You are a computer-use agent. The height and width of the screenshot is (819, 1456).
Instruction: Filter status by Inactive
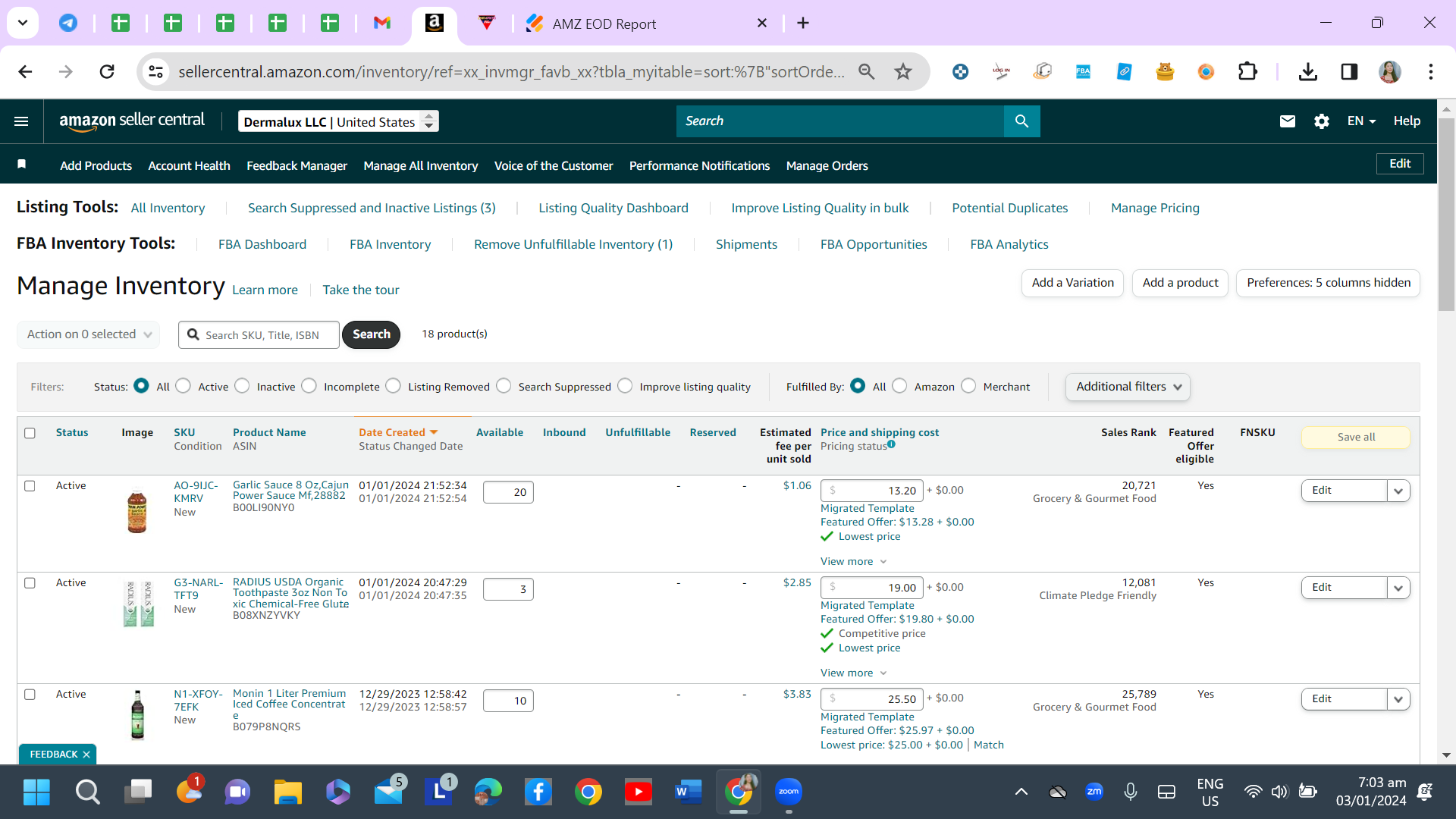242,386
